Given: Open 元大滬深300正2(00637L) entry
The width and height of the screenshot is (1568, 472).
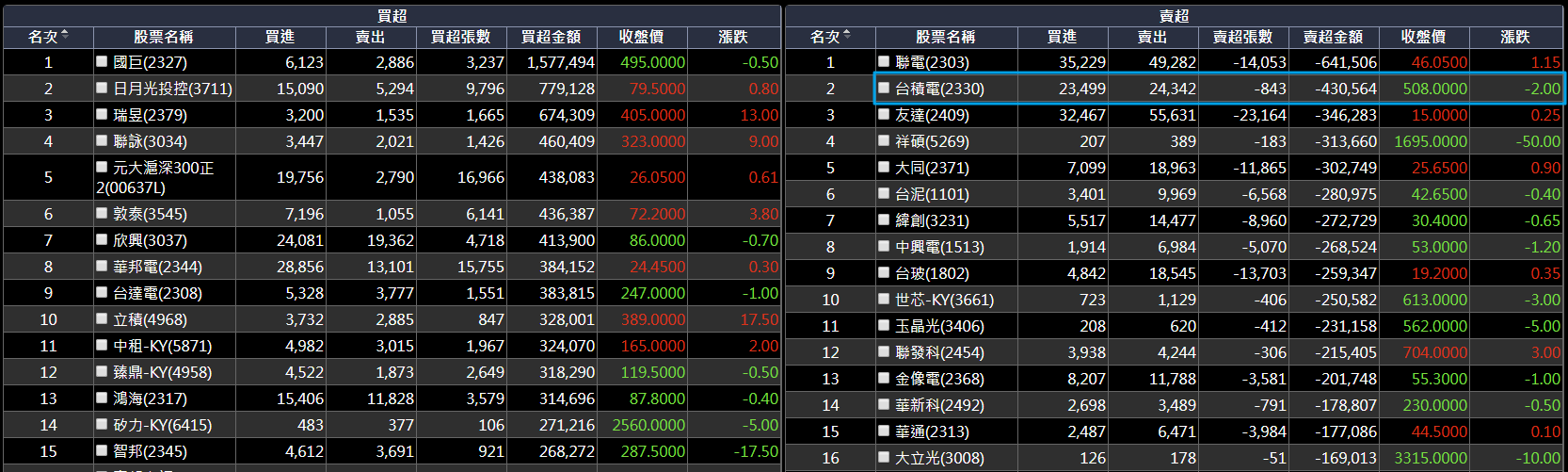Looking at the screenshot, I should pyautogui.click(x=155, y=177).
